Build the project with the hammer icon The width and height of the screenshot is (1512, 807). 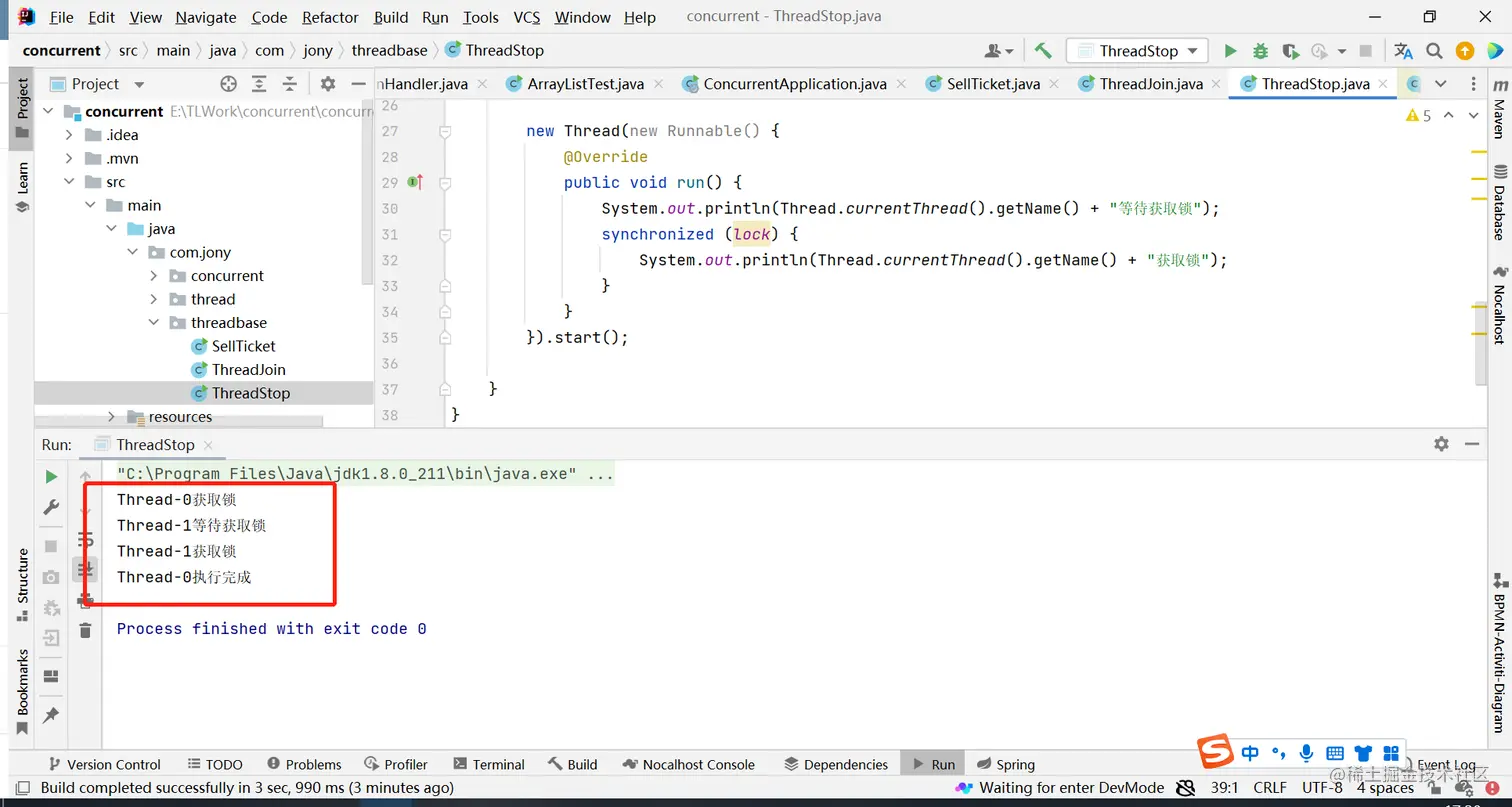pos(1043,51)
